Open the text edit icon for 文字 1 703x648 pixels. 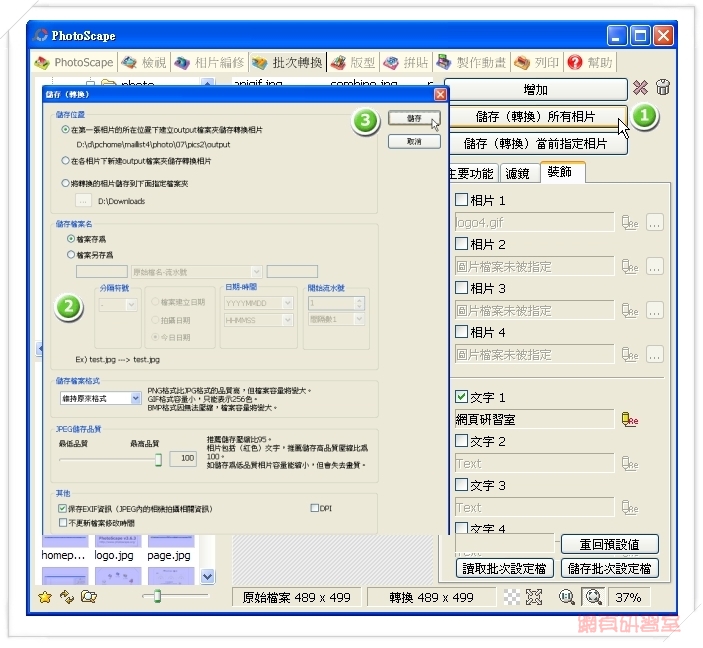click(629, 419)
